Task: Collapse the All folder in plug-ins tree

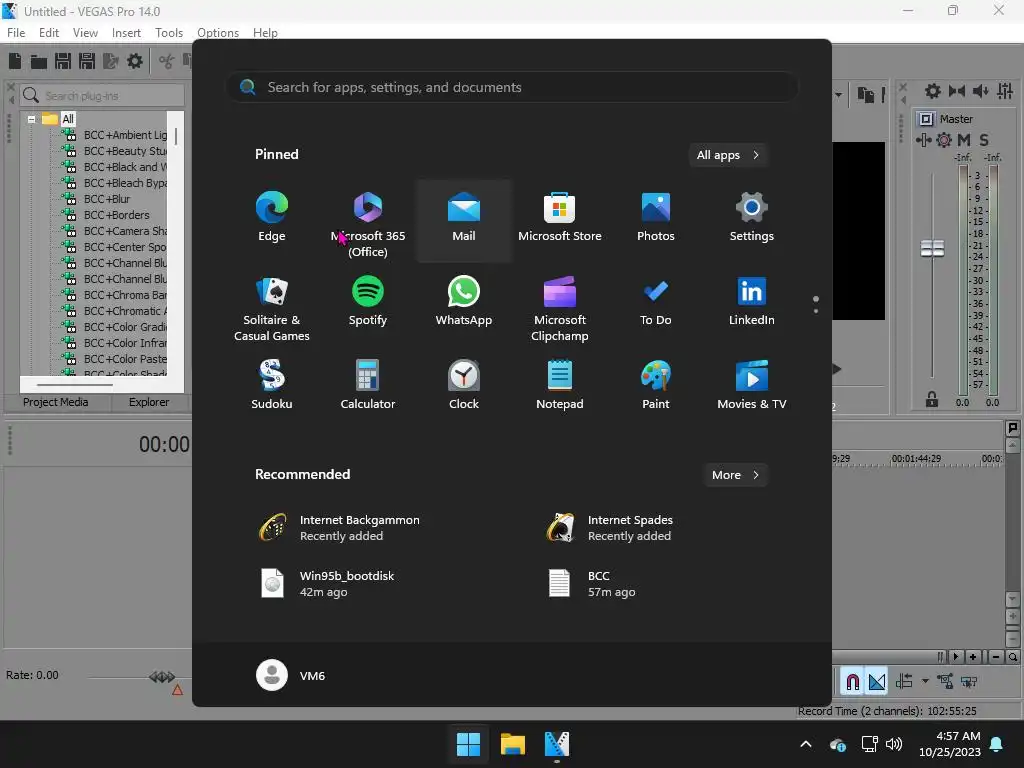Action: point(31,119)
